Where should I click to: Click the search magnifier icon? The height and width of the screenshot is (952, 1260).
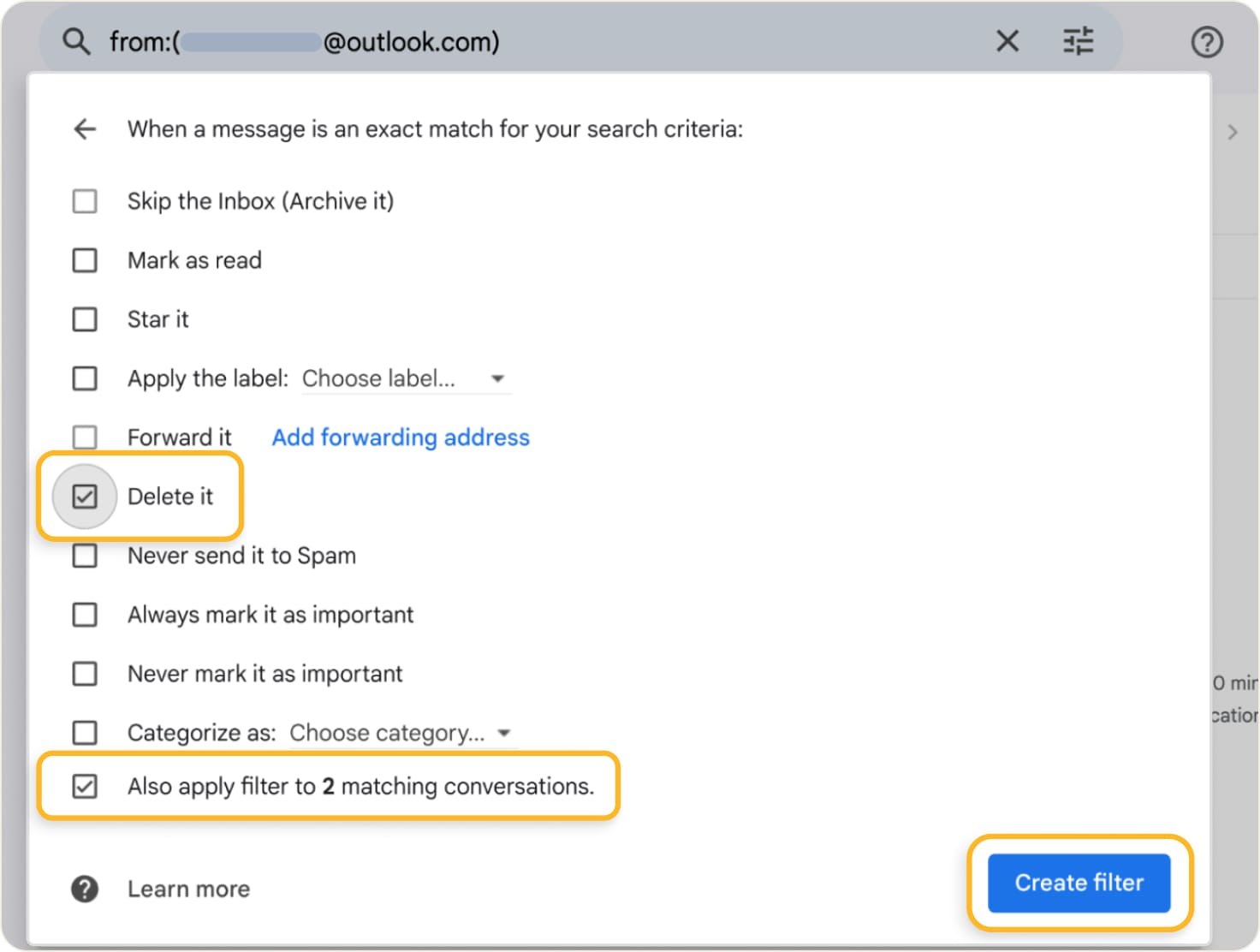75,41
